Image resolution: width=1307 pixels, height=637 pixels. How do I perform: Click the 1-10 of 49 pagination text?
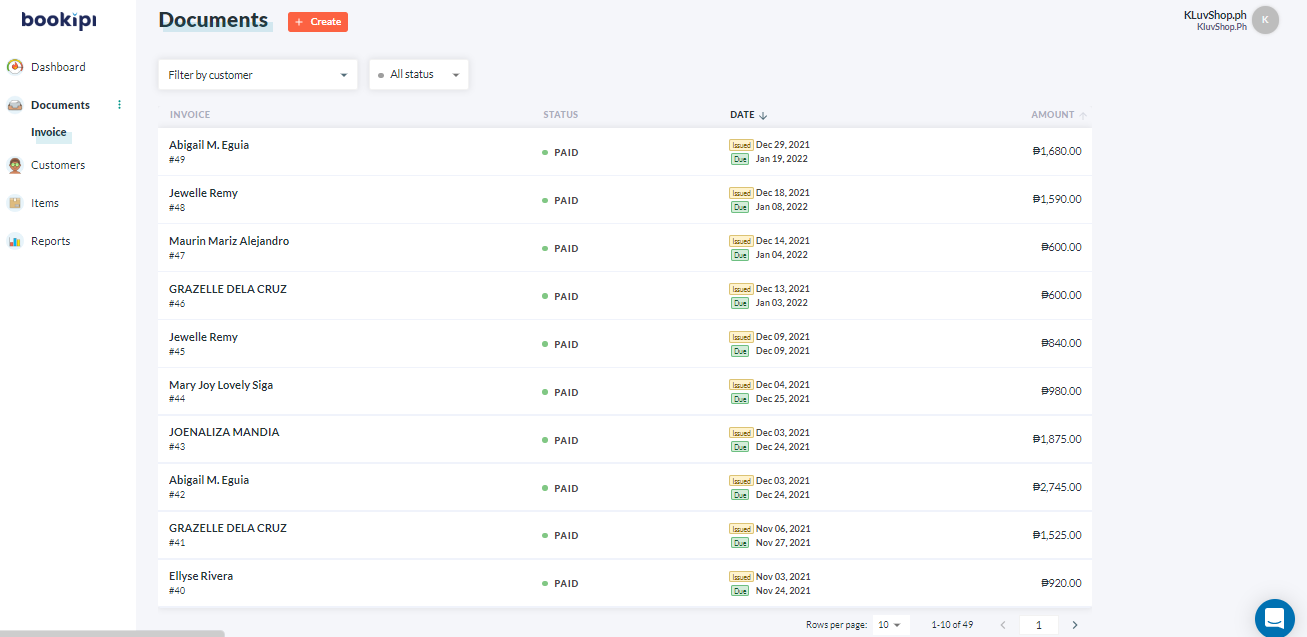click(952, 625)
